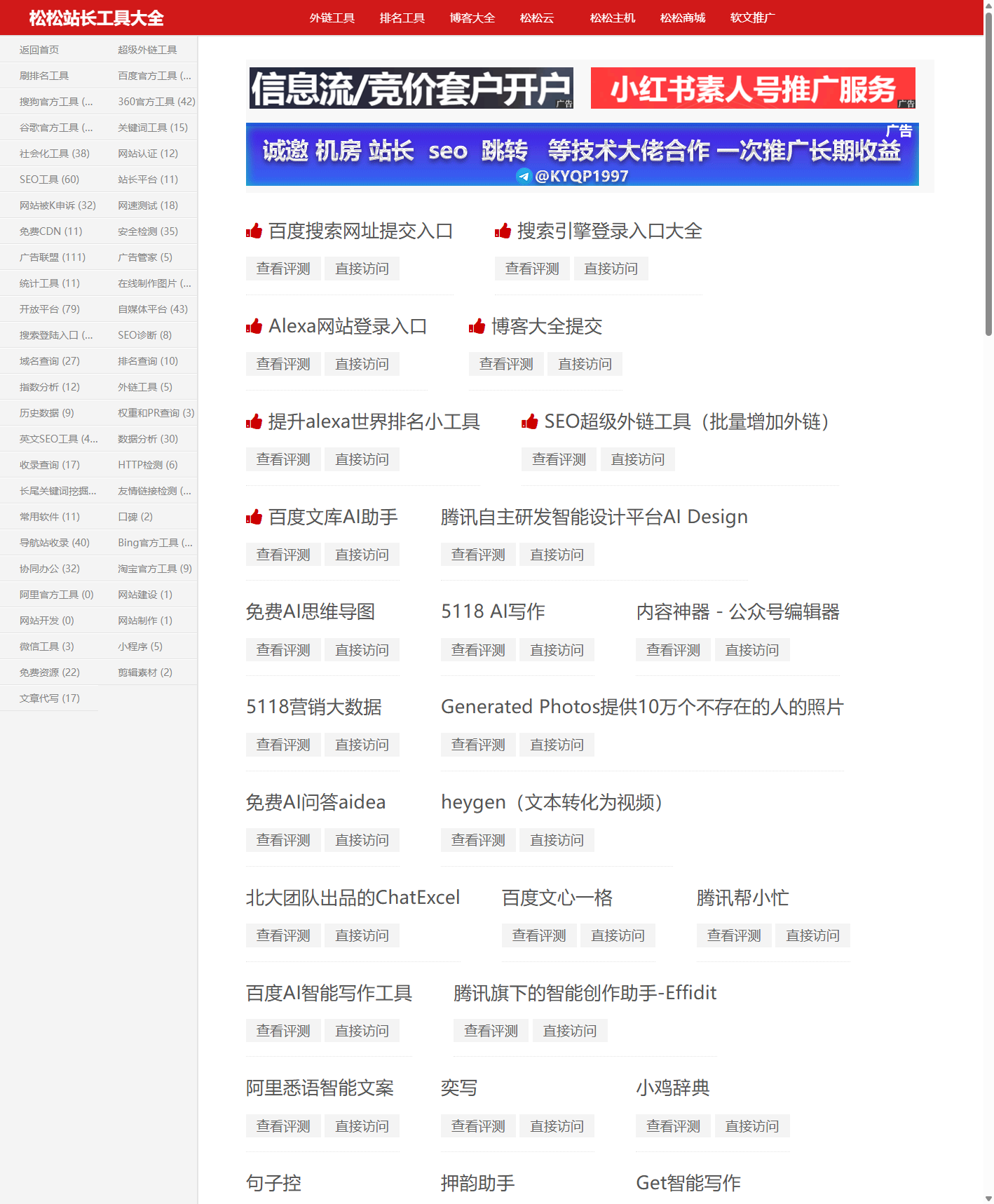Click 直接访问 under 博客大全提交
Image resolution: width=994 pixels, height=1204 pixels.
click(585, 364)
